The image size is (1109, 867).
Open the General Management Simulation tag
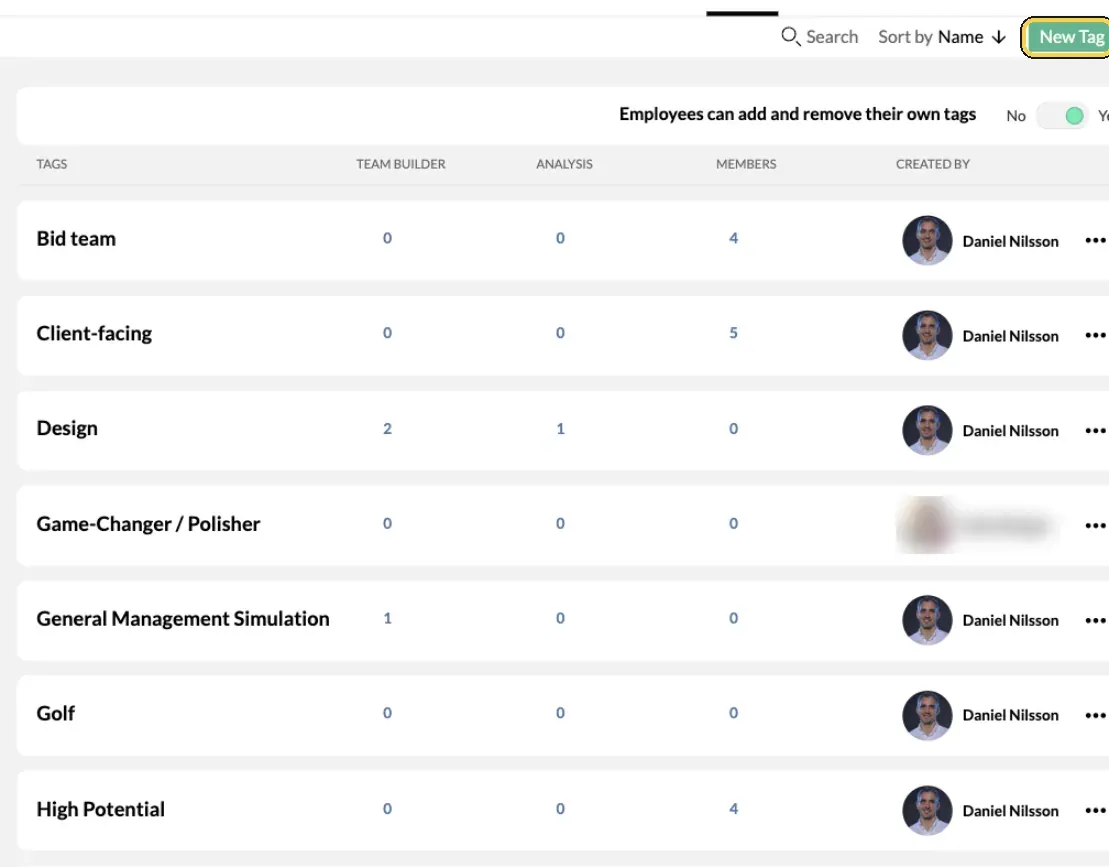[183, 619]
